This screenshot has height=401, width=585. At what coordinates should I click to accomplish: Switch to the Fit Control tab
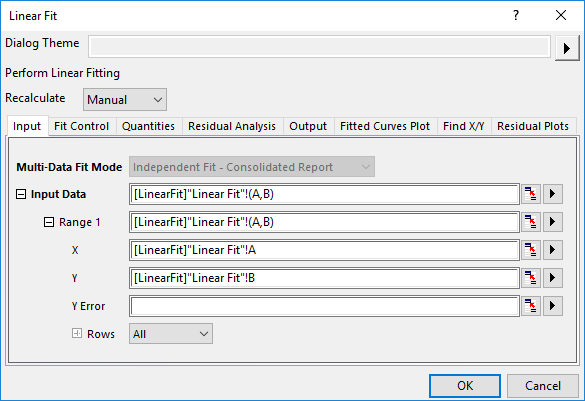tap(82, 126)
